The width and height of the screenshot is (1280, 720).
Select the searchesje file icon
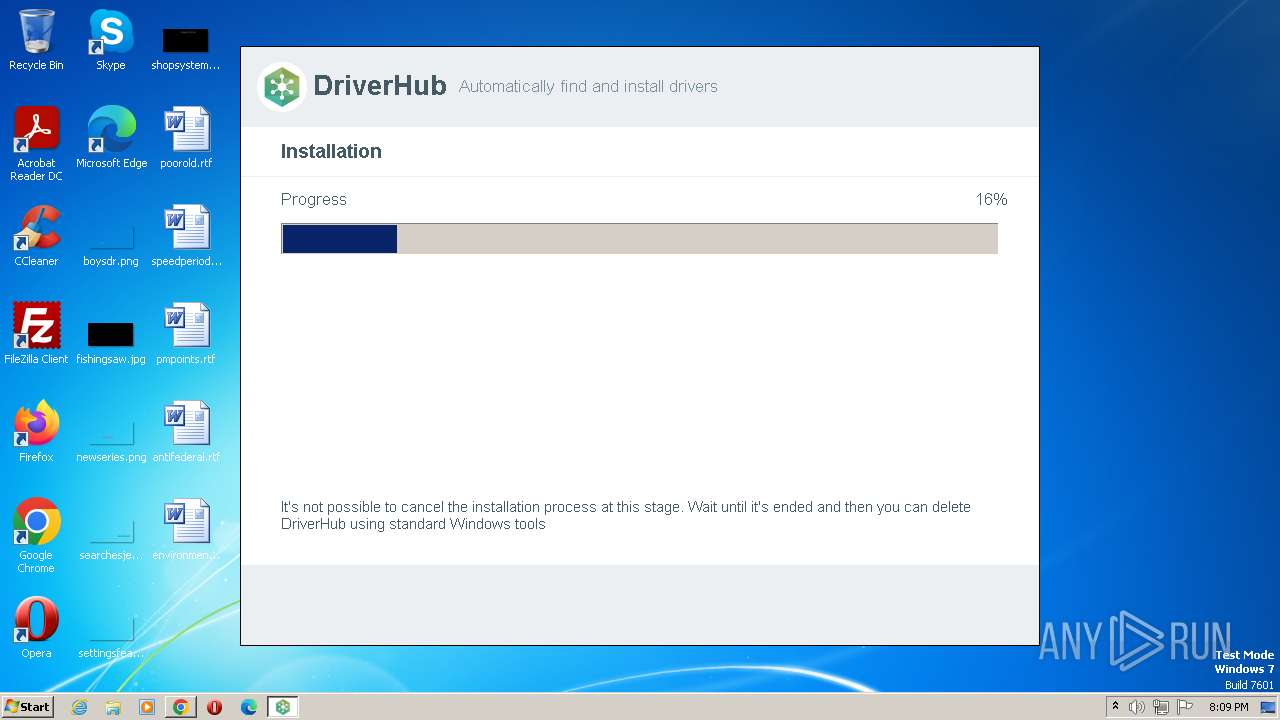pyautogui.click(x=111, y=539)
